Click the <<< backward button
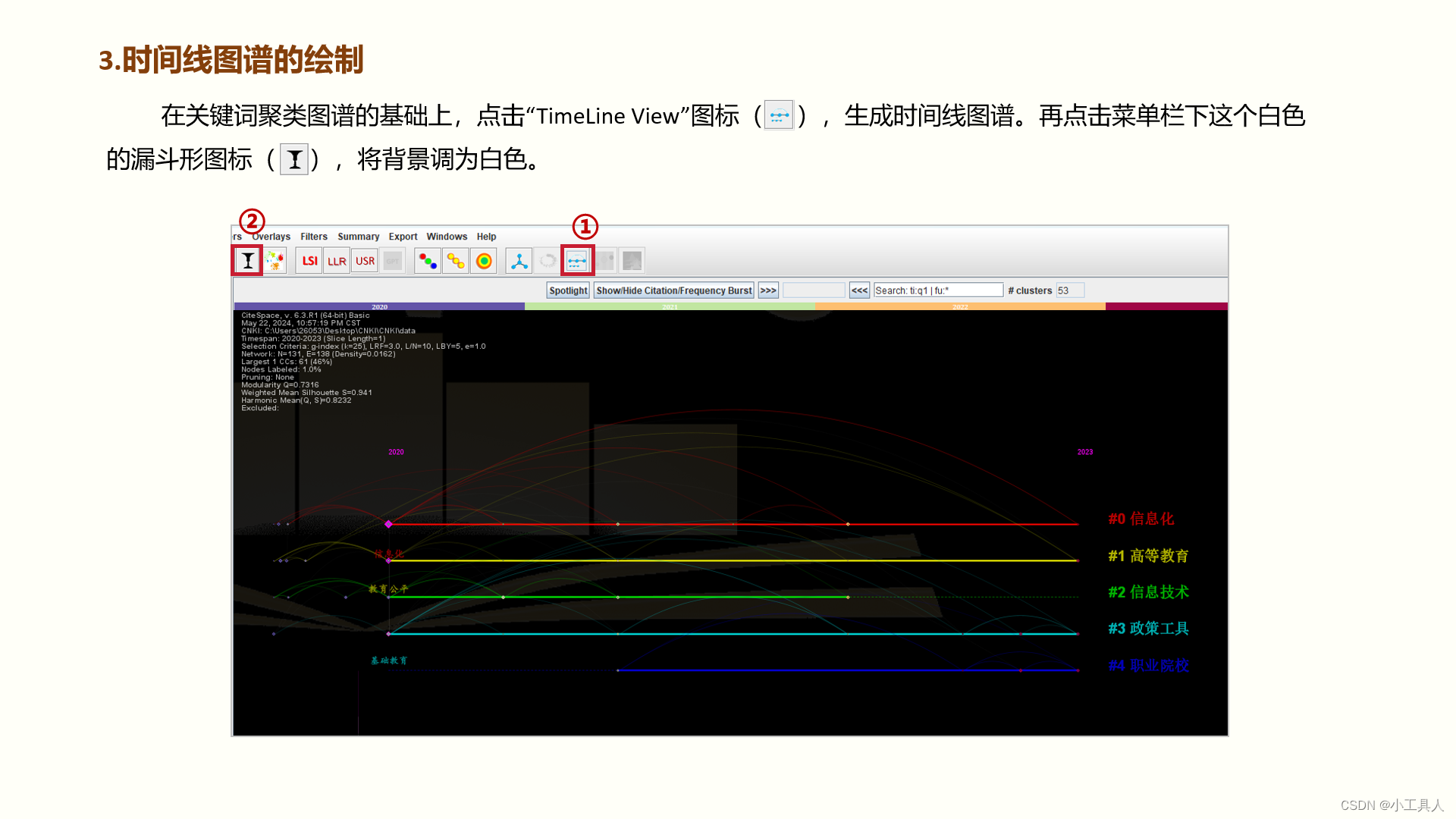 [859, 290]
